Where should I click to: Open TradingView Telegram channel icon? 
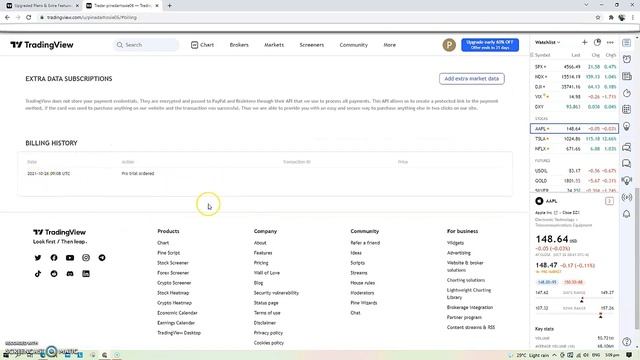point(102,258)
